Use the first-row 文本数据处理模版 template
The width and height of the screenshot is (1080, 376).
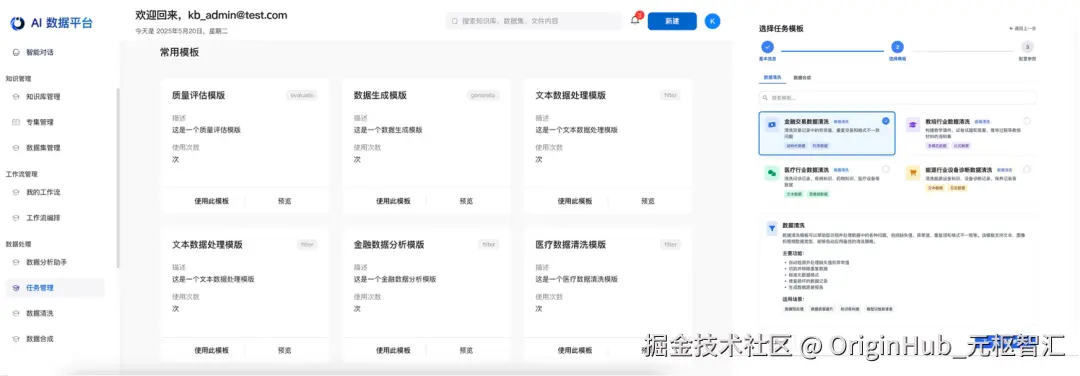tap(575, 201)
